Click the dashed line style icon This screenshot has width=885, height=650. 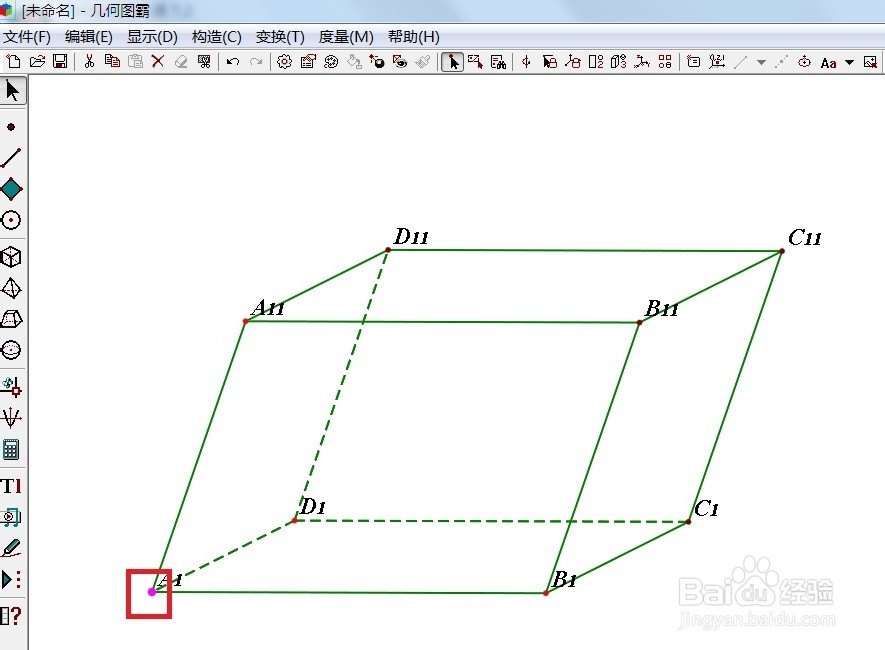pos(781,62)
